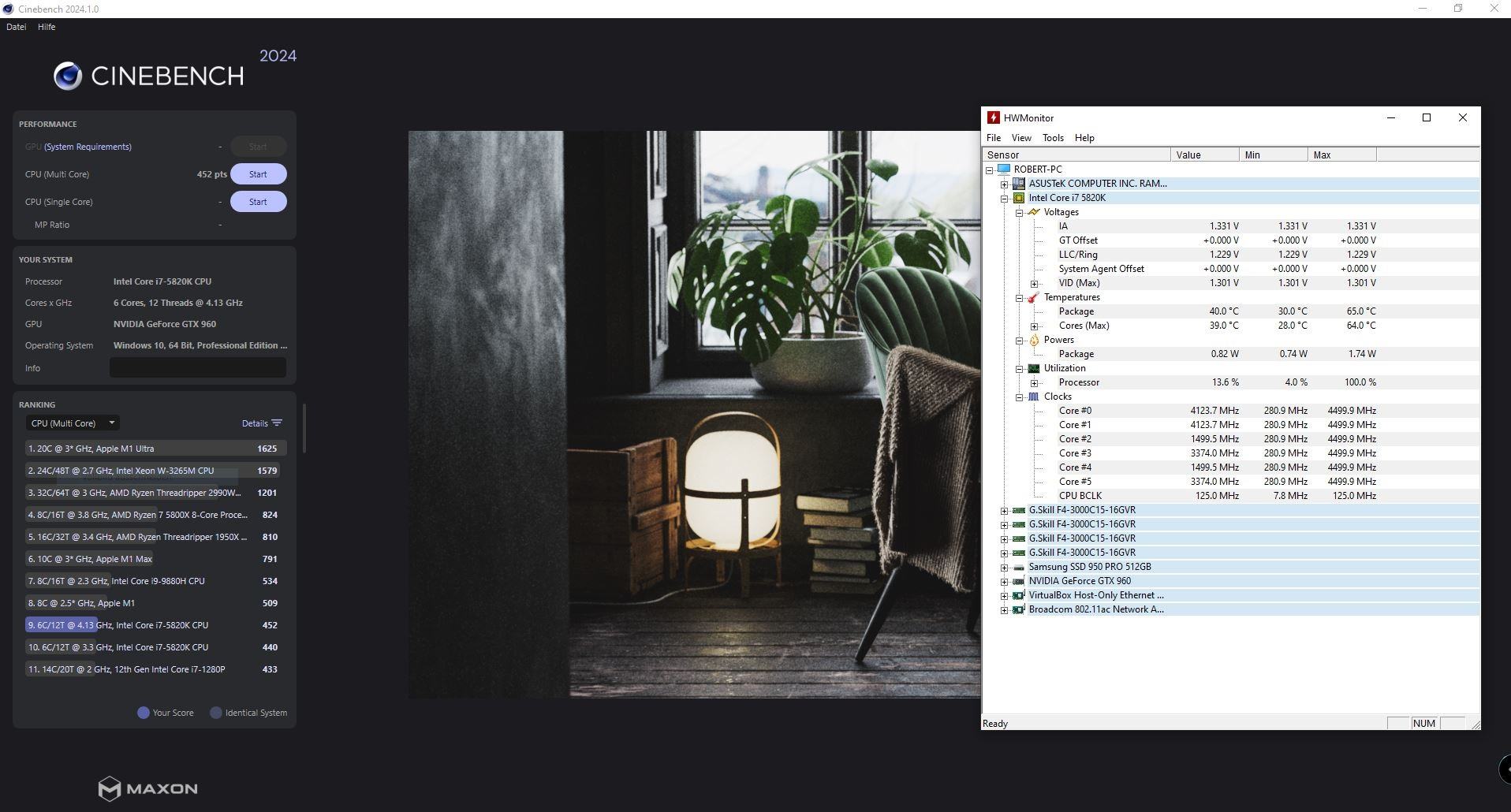Click the Utilization graph icon
The image size is (1511, 812).
(1034, 368)
